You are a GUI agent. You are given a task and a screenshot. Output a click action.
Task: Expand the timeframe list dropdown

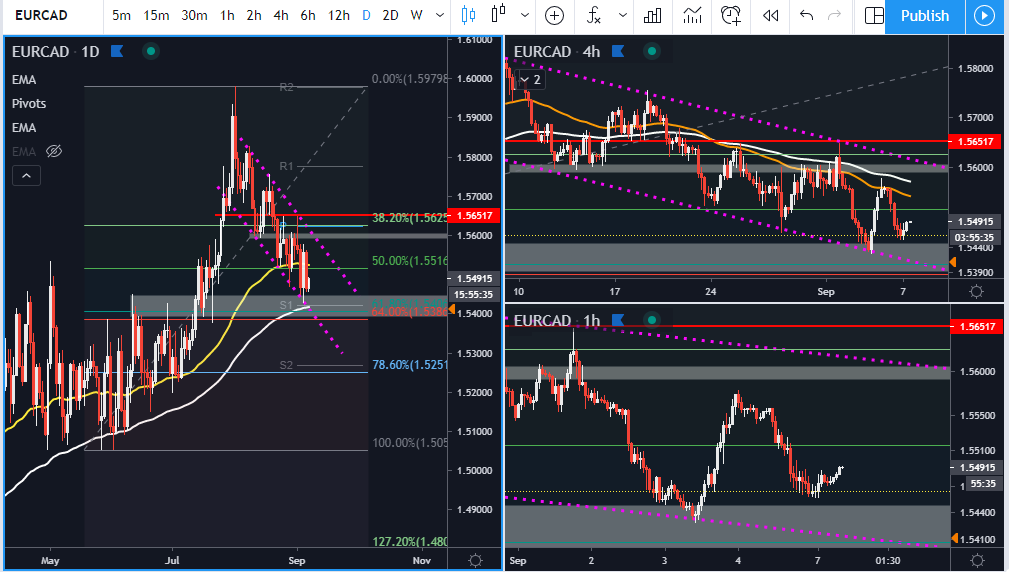[x=440, y=15]
